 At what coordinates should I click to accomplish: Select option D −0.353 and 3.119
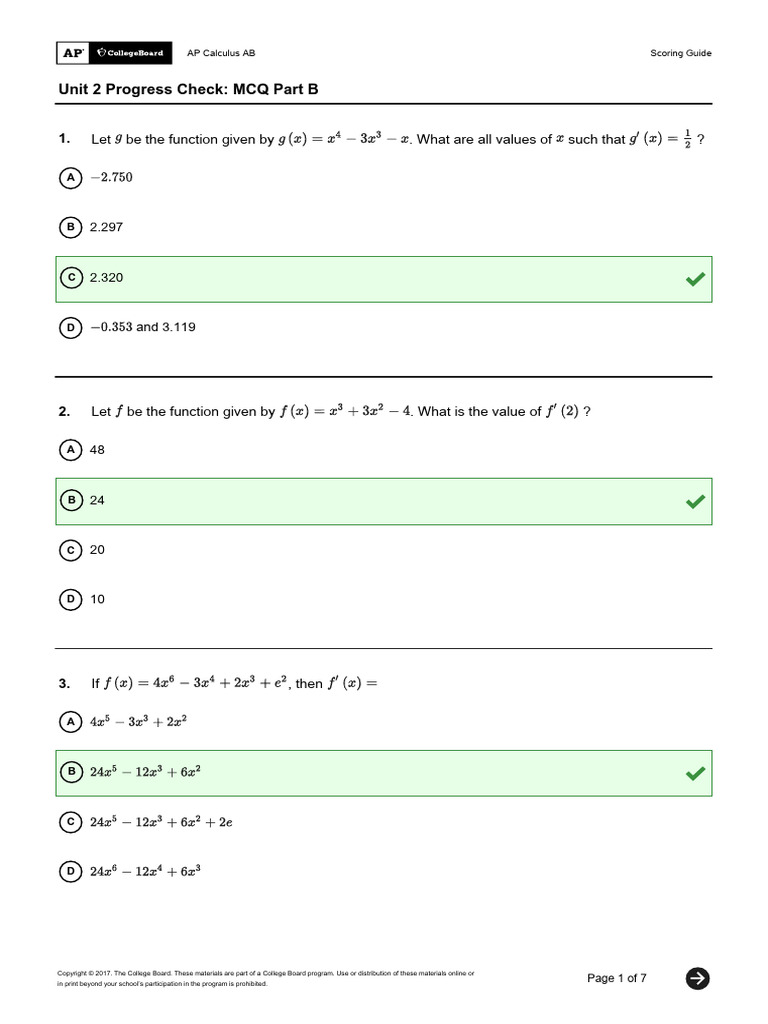tap(71, 327)
